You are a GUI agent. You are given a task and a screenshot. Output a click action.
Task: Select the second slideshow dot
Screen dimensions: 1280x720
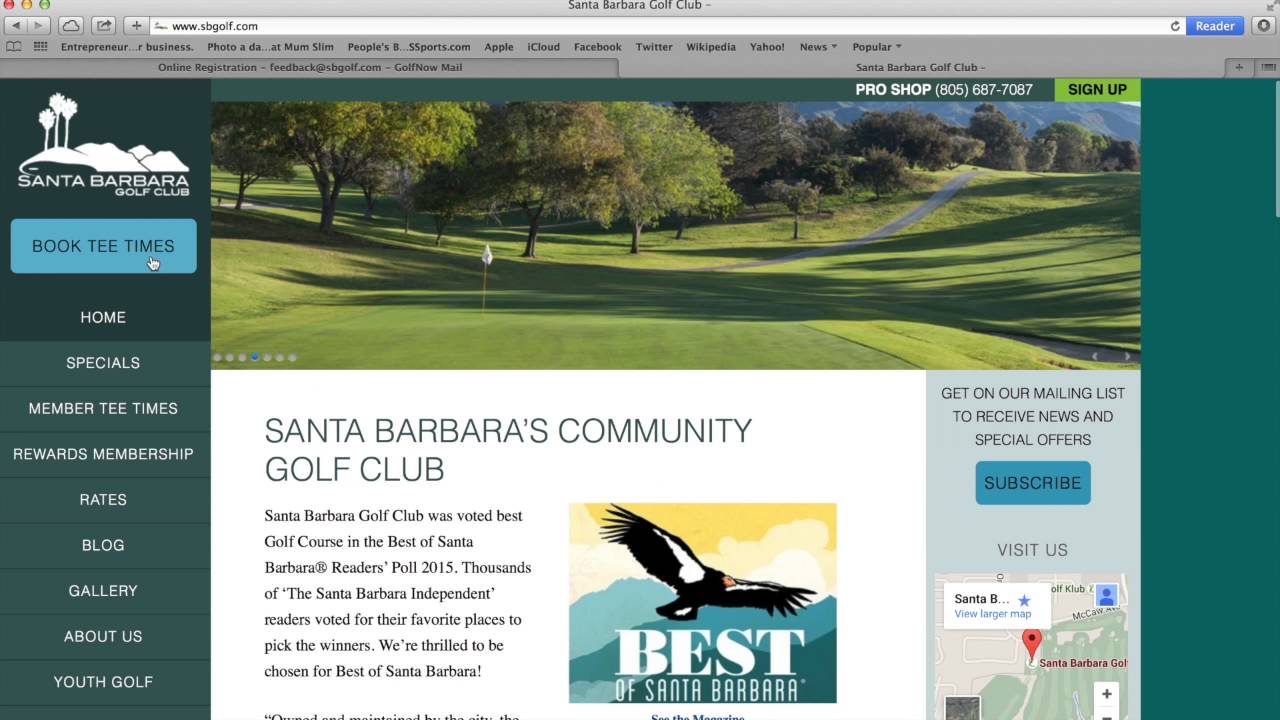tap(230, 357)
